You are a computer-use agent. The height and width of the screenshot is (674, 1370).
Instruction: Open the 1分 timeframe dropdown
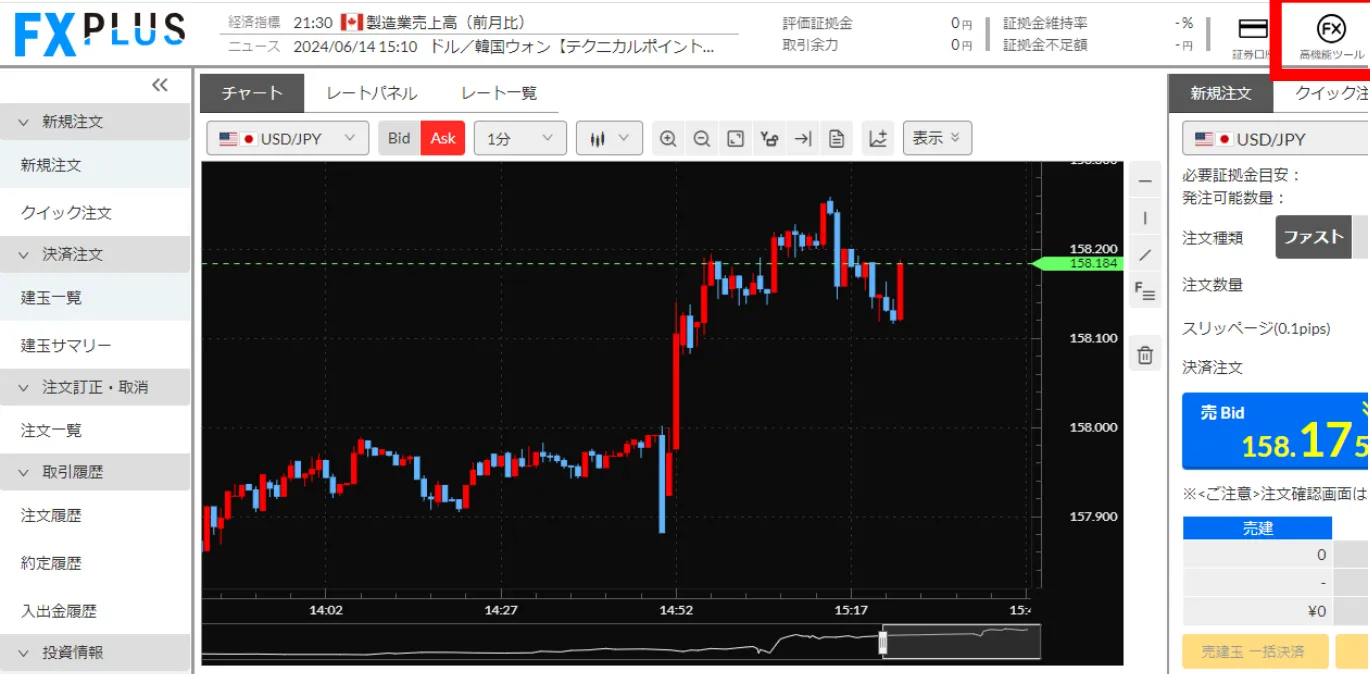tap(520, 139)
